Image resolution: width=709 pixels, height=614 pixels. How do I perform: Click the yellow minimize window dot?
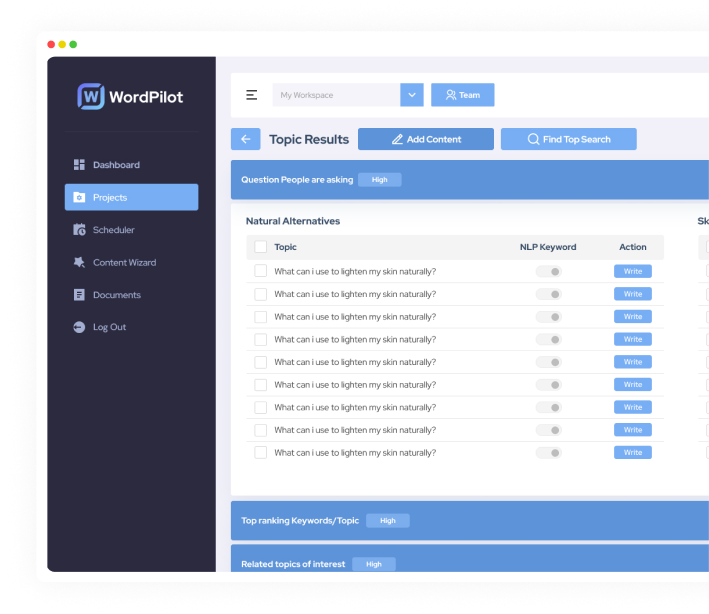coord(62,44)
